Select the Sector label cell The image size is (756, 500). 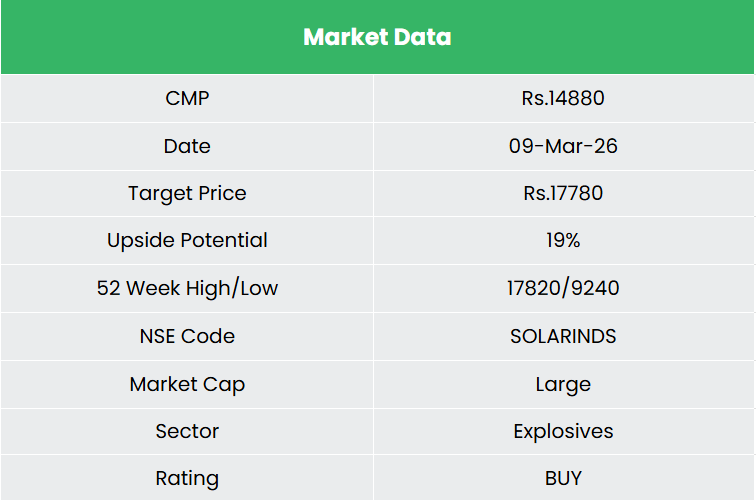click(187, 431)
